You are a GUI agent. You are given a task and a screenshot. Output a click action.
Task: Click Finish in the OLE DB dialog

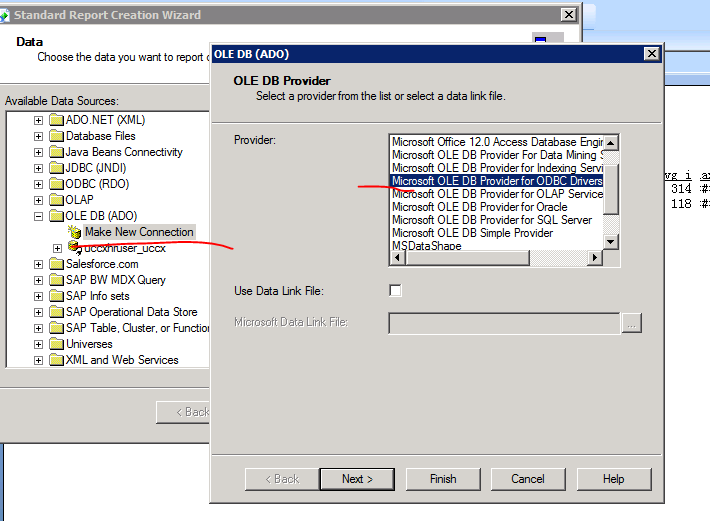click(x=443, y=479)
